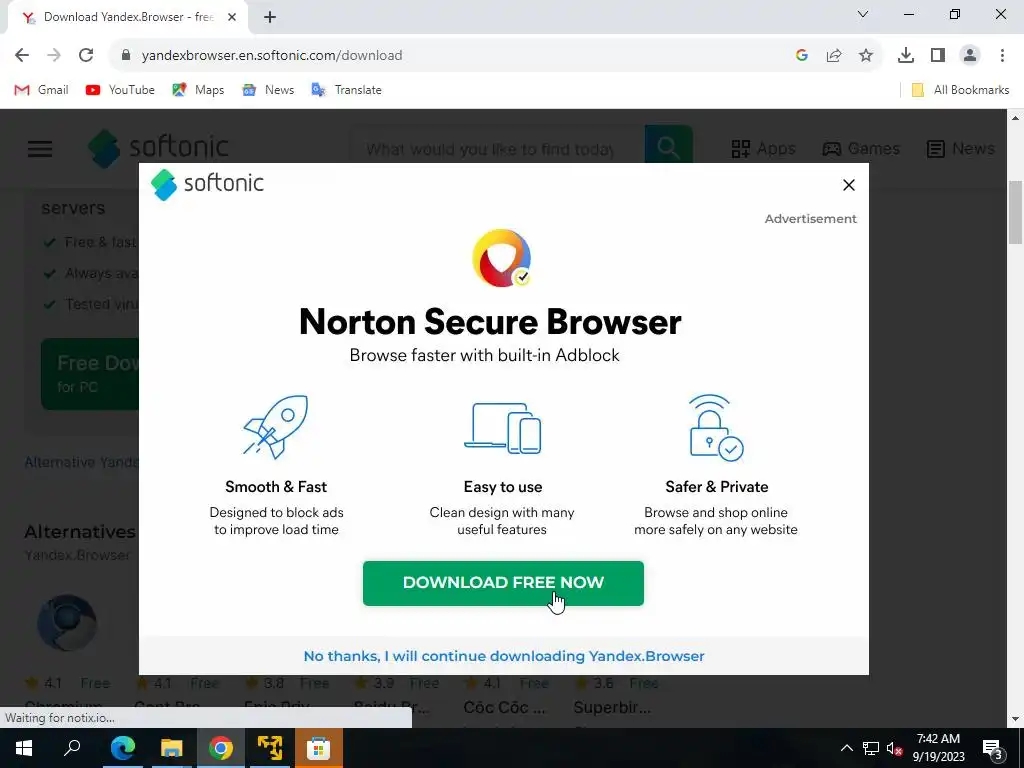Viewport: 1024px width, 768px height.
Task: Open Chrome downloads tray
Action: tap(906, 56)
